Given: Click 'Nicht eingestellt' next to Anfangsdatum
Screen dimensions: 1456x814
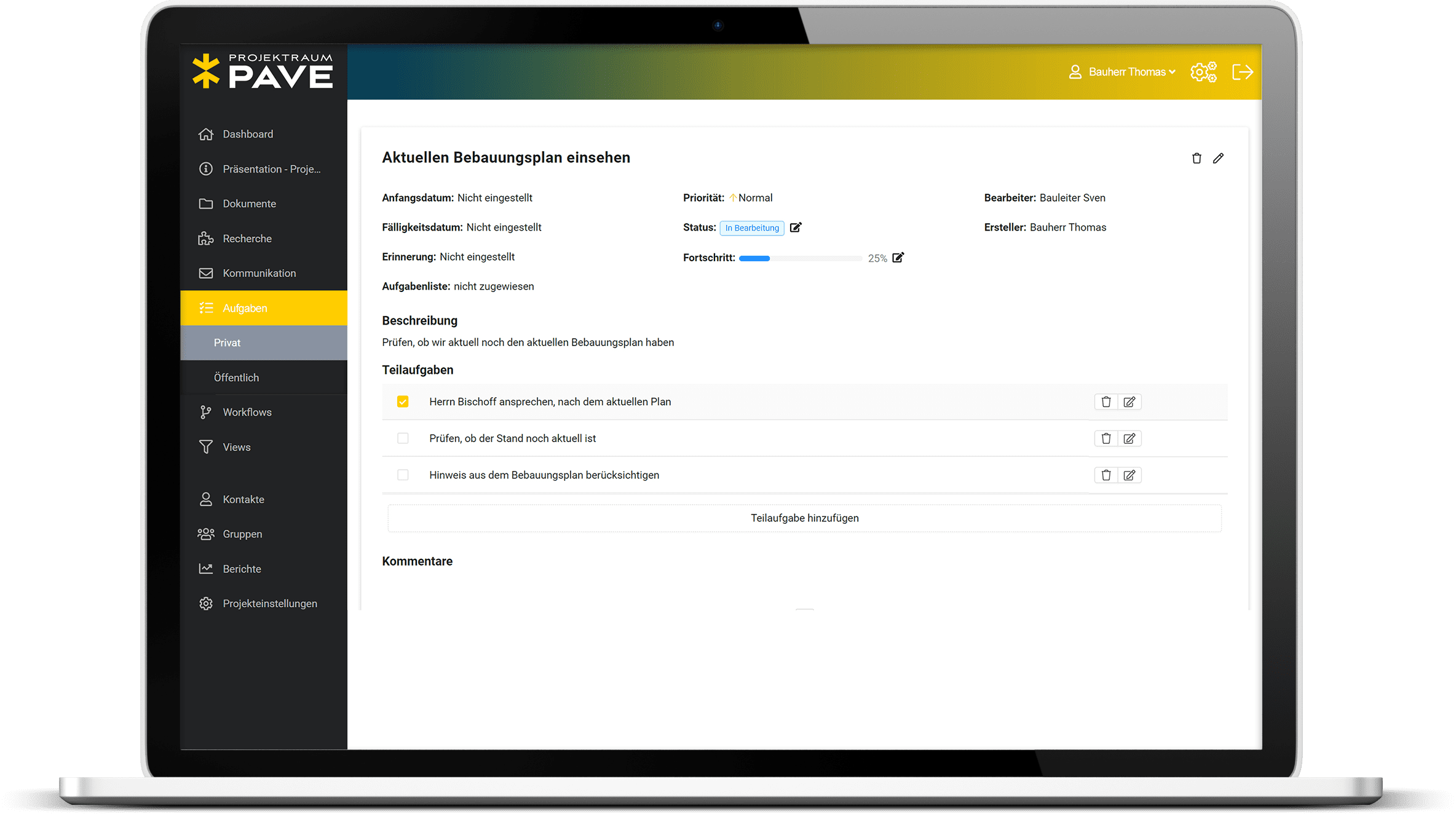Looking at the screenshot, I should 495,198.
